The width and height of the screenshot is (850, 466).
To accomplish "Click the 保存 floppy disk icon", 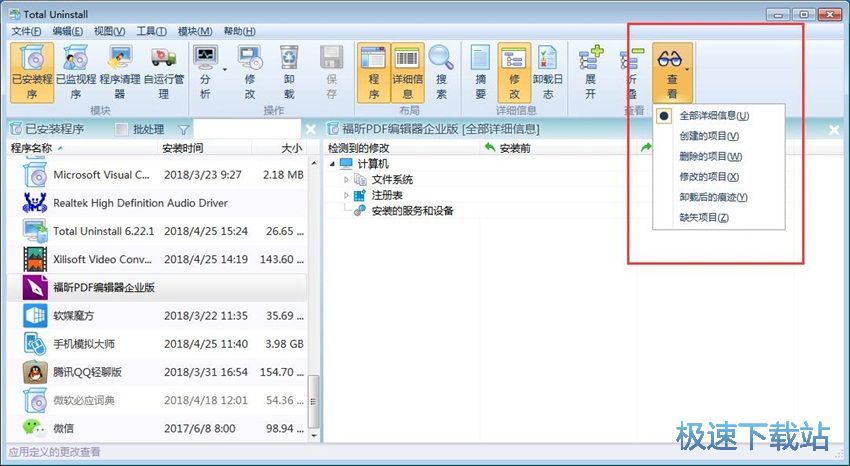I will tap(332, 58).
